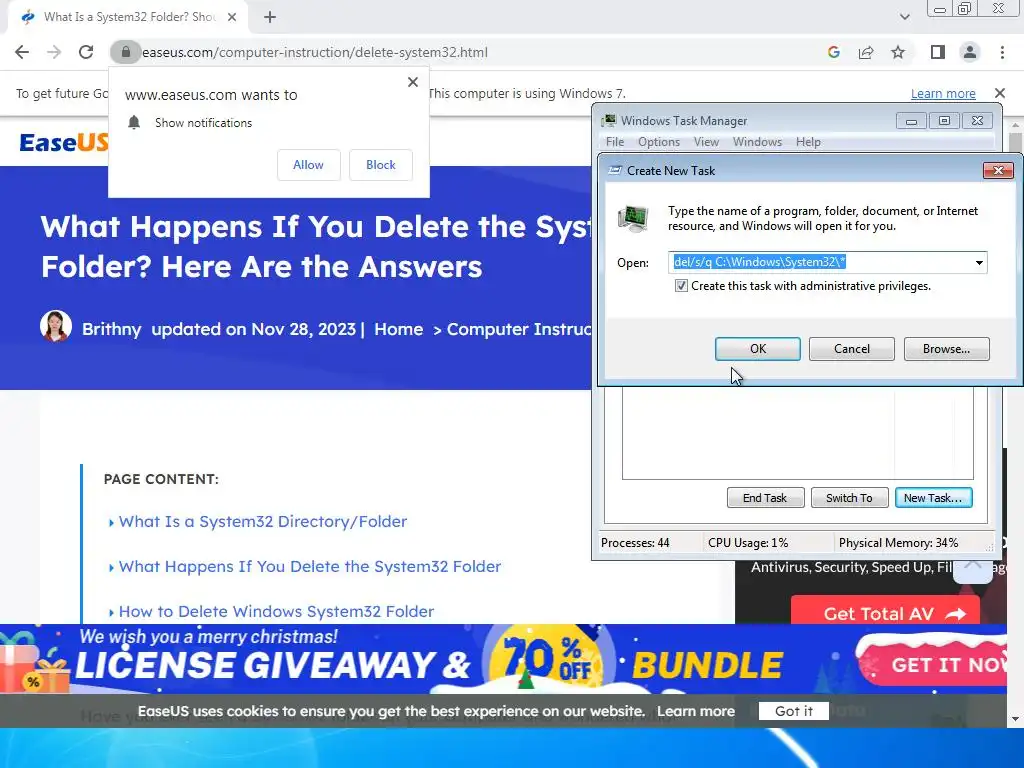Click the address bar URL
This screenshot has width=1024, height=768.
tap(315, 52)
